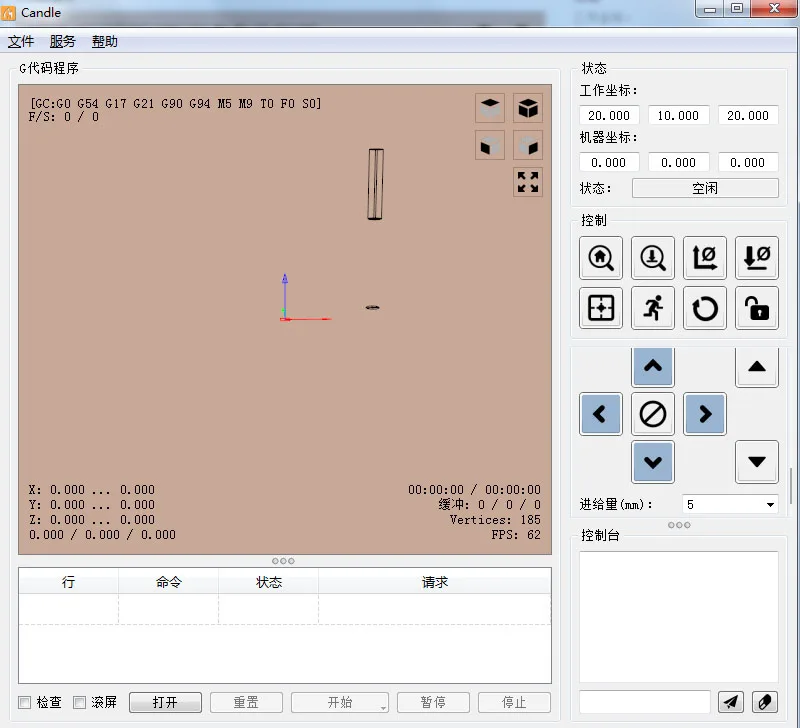Jog Y axis forward with up chevron
The image size is (800, 728).
[x=653, y=367]
